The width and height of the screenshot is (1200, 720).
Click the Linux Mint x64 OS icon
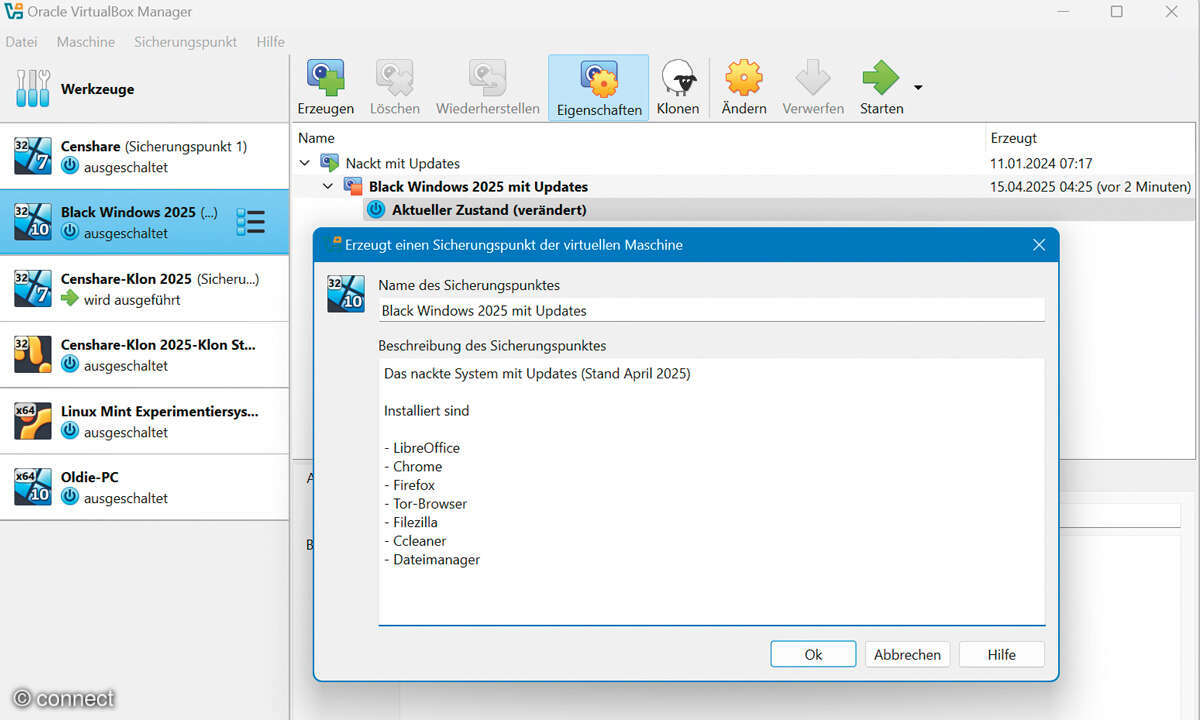click(x=33, y=421)
